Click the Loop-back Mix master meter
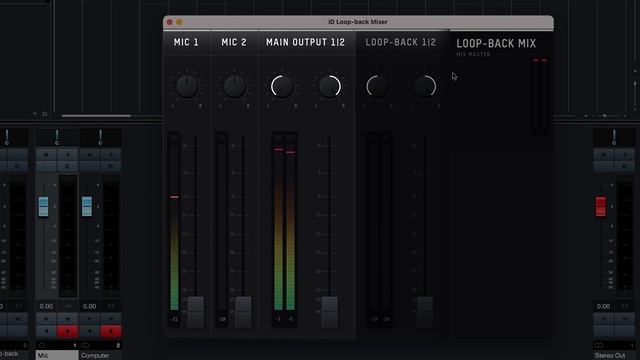Viewport: 640px width, 360px height. pyautogui.click(x=540, y=96)
